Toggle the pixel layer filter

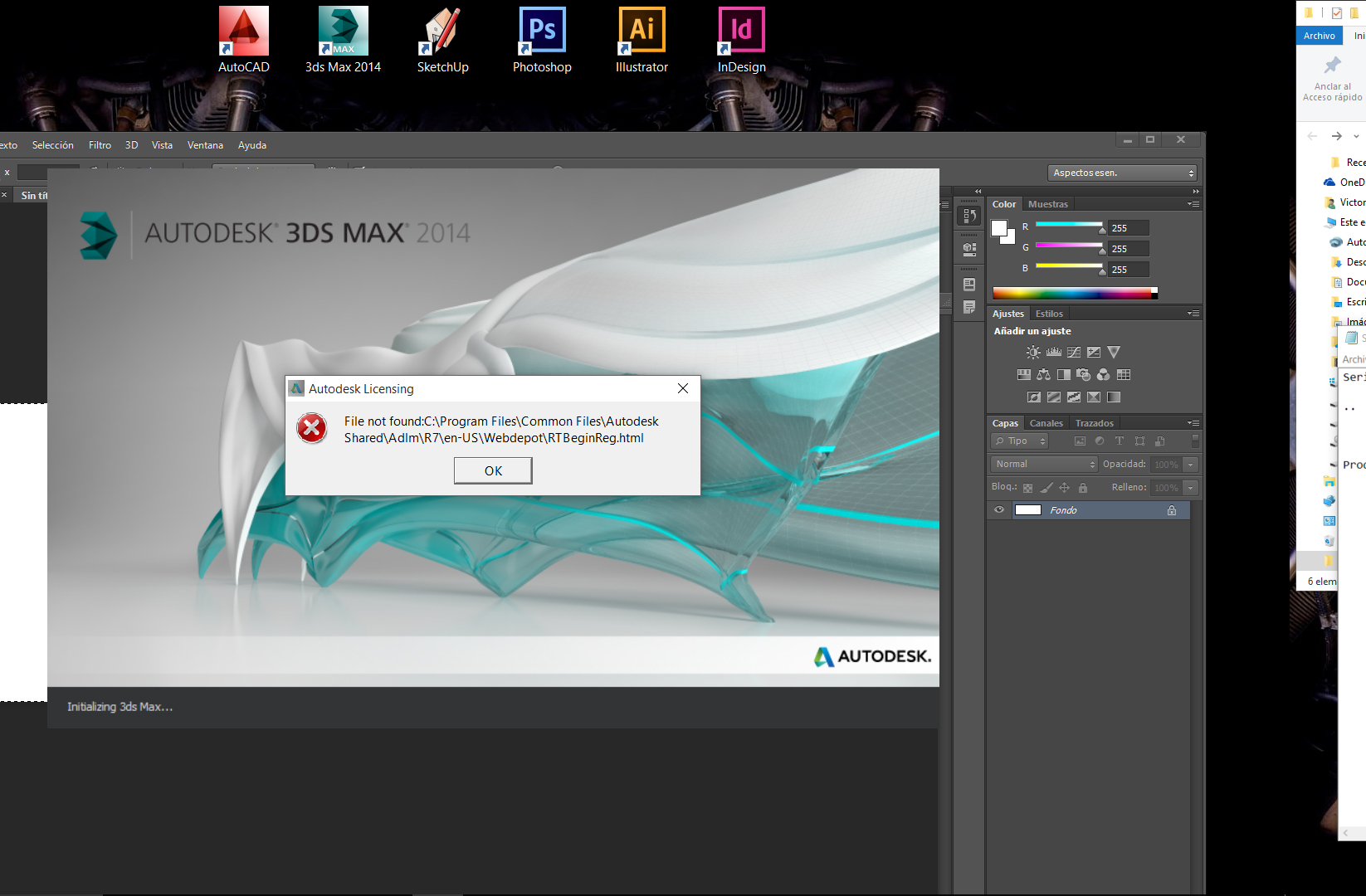tap(1080, 441)
